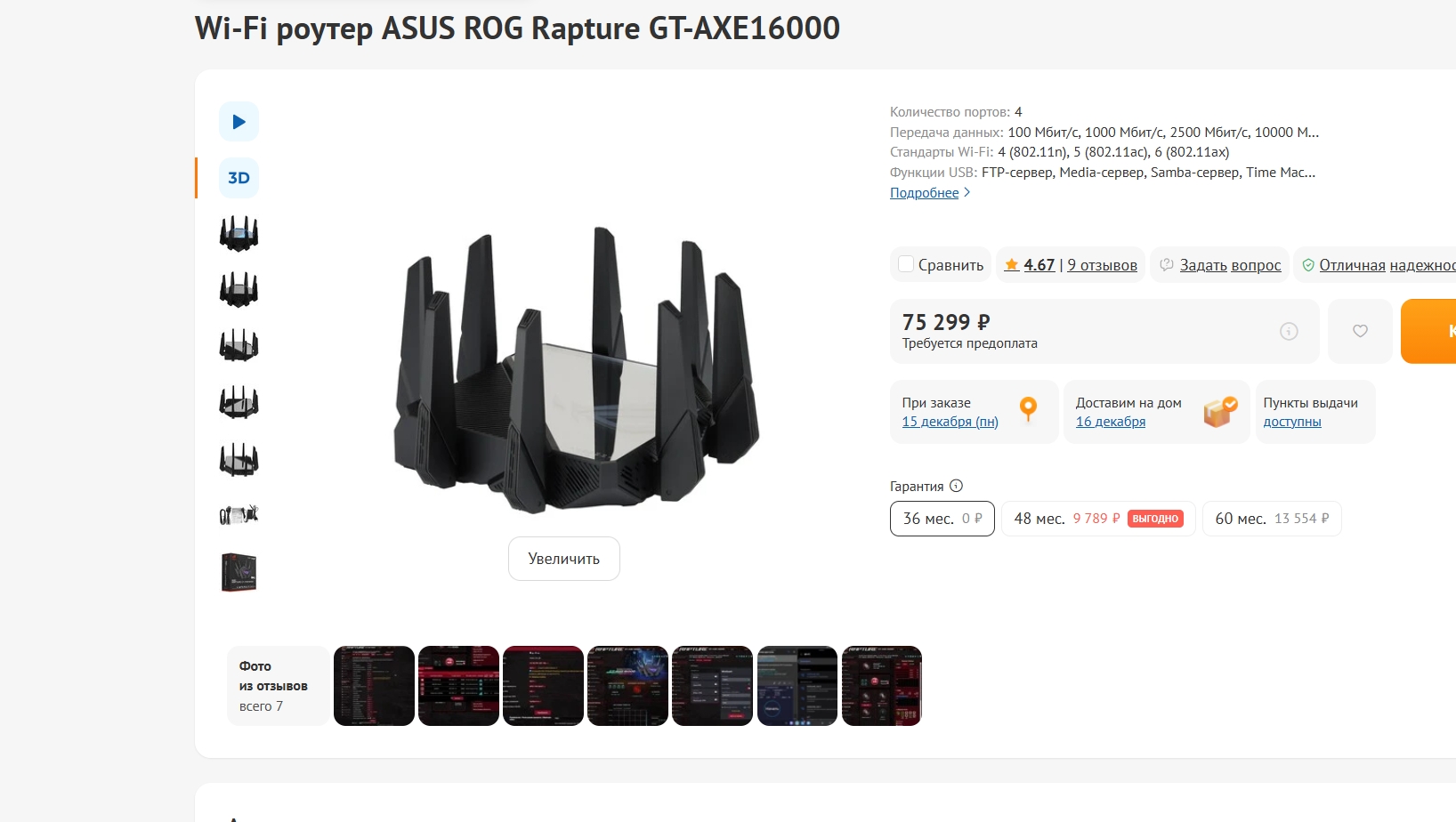This screenshot has height=822, width=1456.
Task: Open the 3D view of the router
Action: [x=239, y=178]
